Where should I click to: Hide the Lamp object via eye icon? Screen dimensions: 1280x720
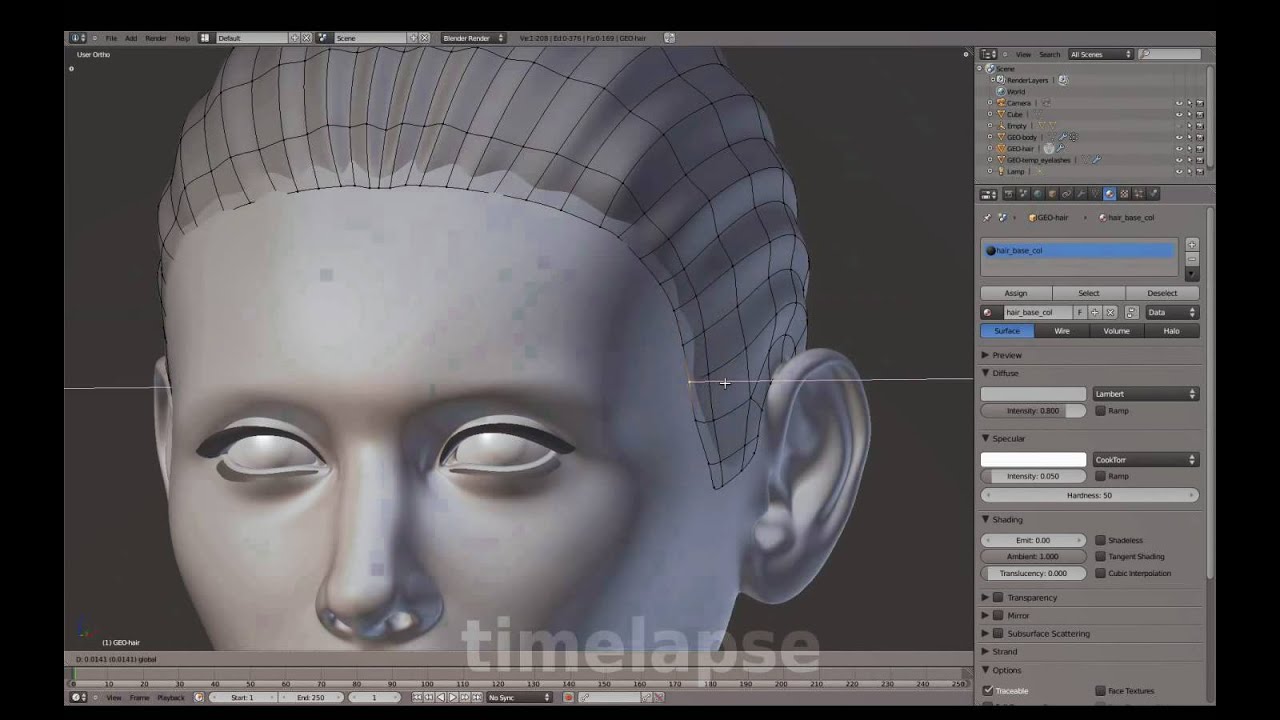point(1179,172)
